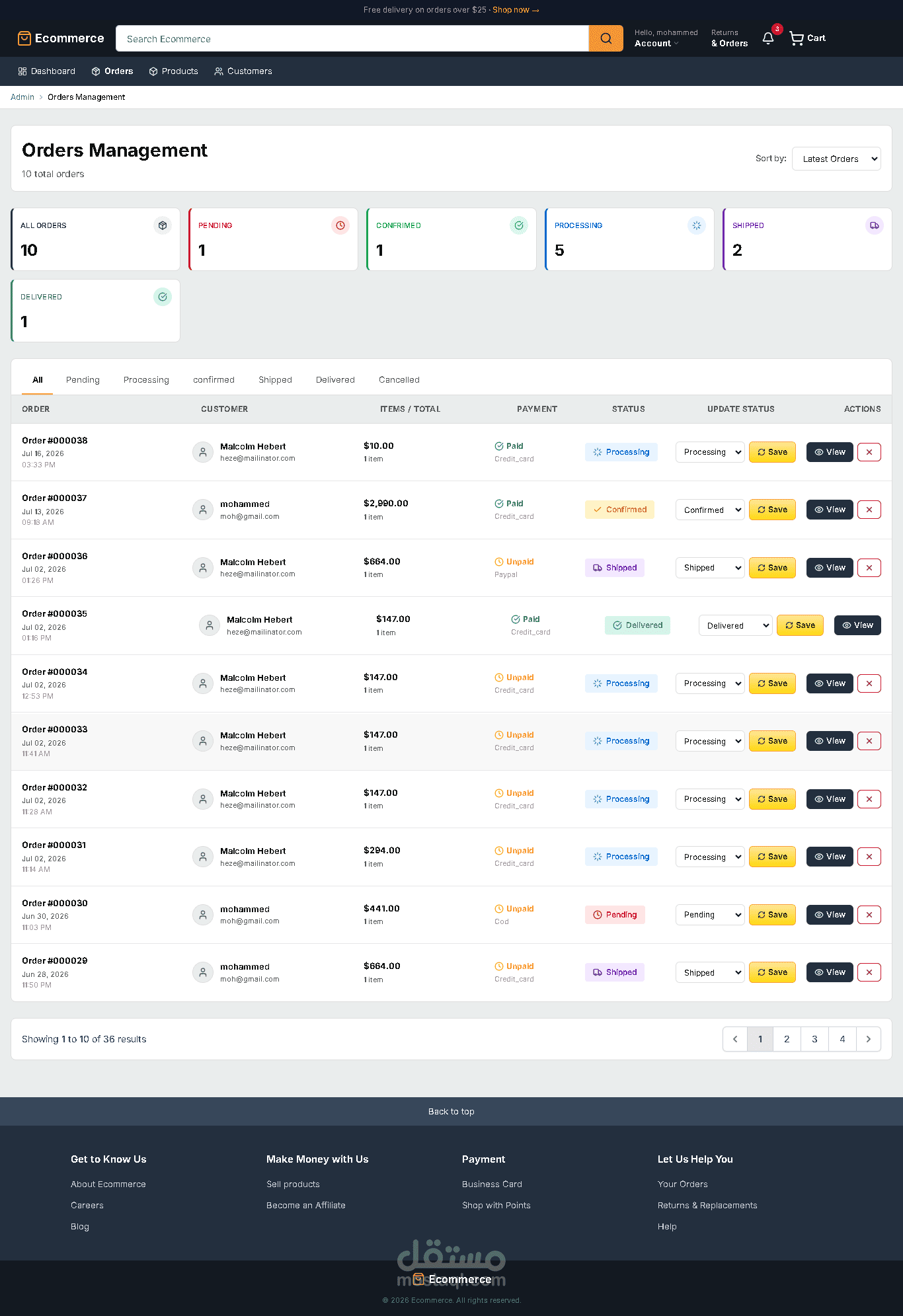The width and height of the screenshot is (903, 1316).
Task: Open the notifications bell icon
Action: (768, 38)
